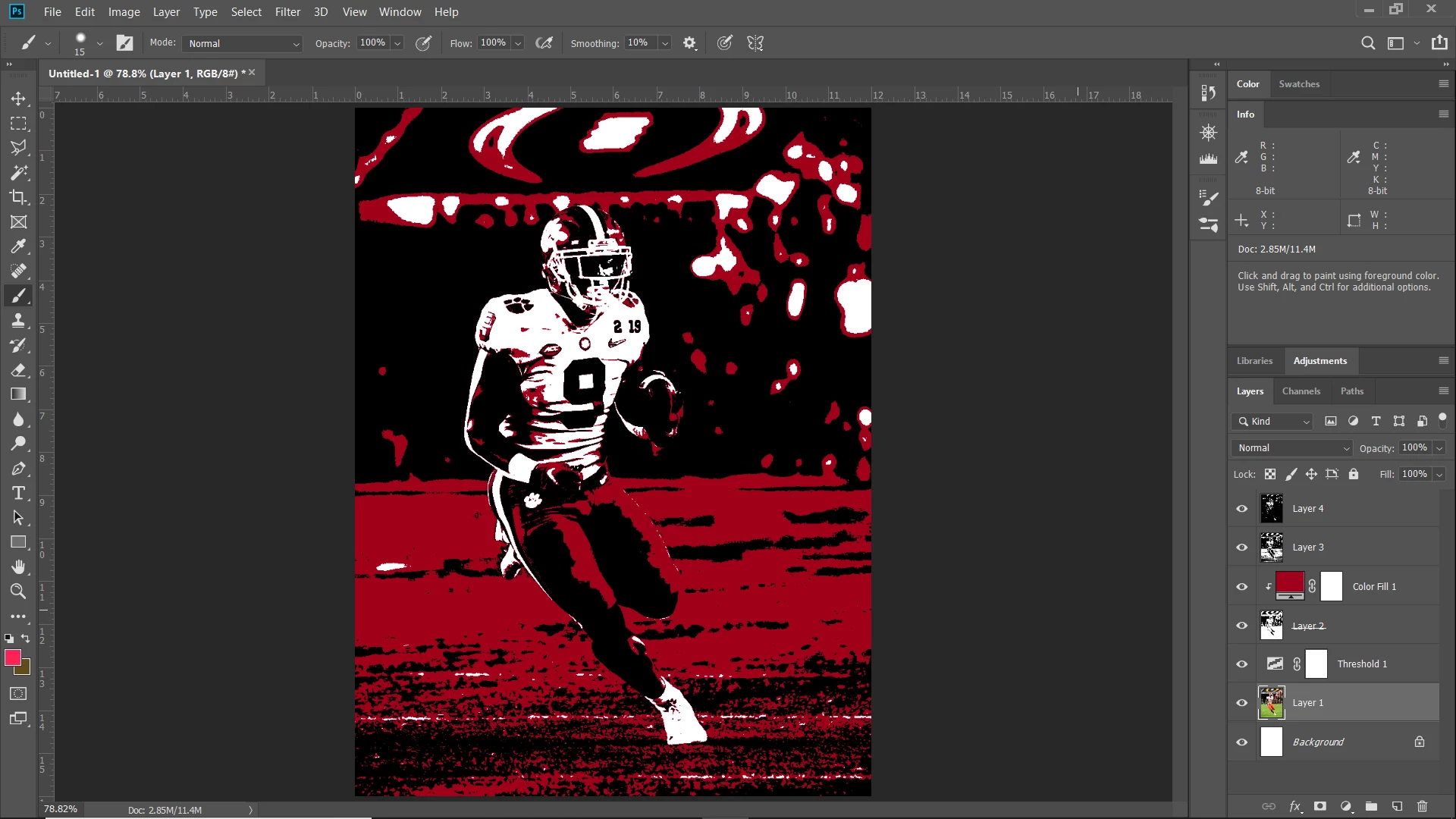Screen dimensions: 1456x819
Task: Hide the Background layer
Action: [1242, 742]
